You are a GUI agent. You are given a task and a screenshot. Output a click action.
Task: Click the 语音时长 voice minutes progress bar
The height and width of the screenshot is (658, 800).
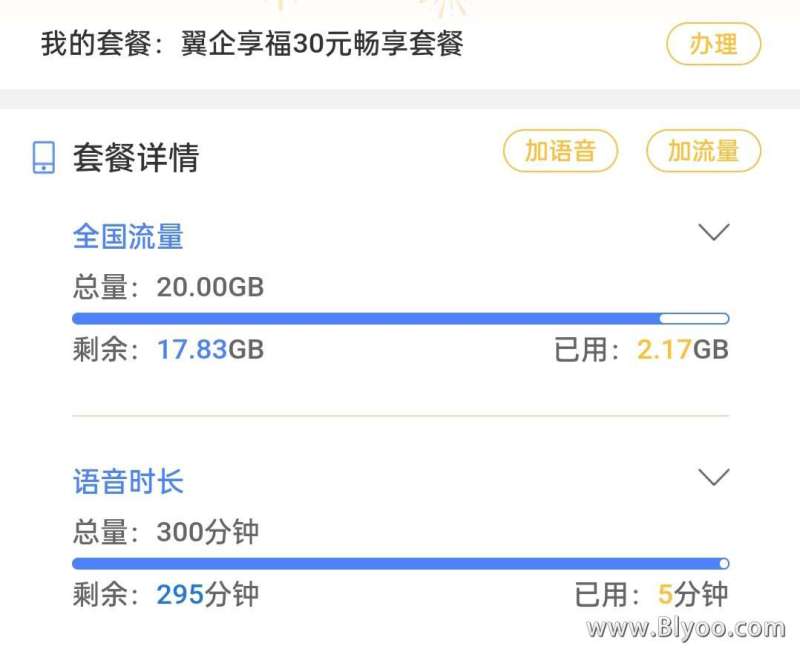(x=401, y=564)
